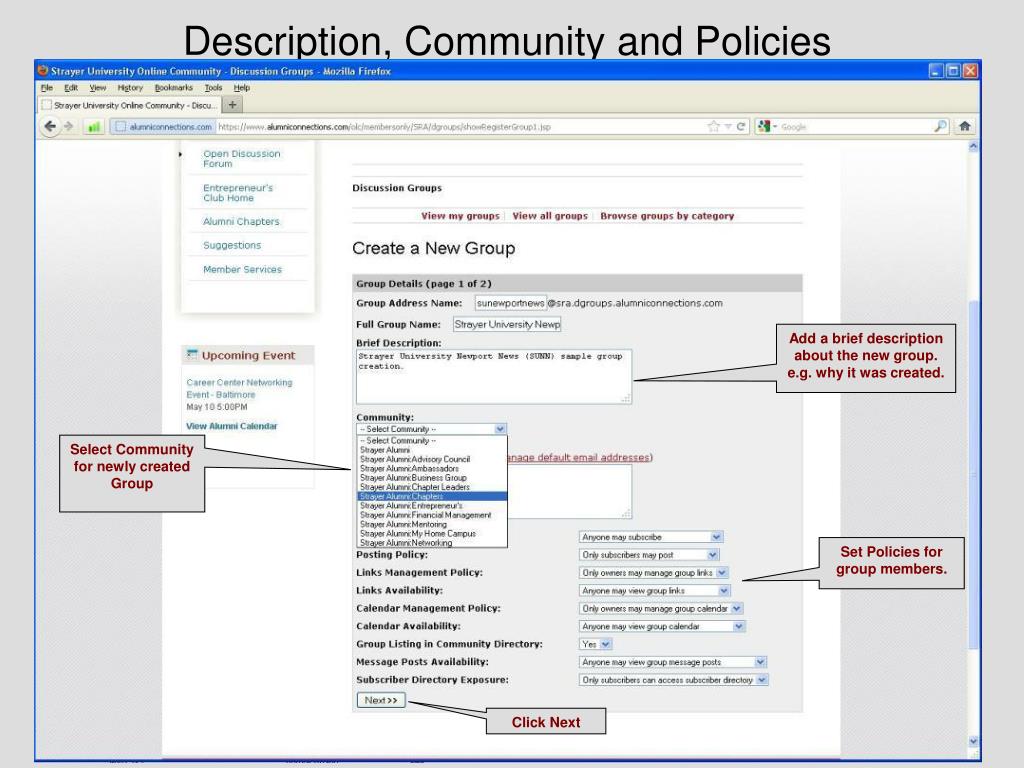
Task: Click the bookmark star icon in address bar
Action: (x=713, y=127)
